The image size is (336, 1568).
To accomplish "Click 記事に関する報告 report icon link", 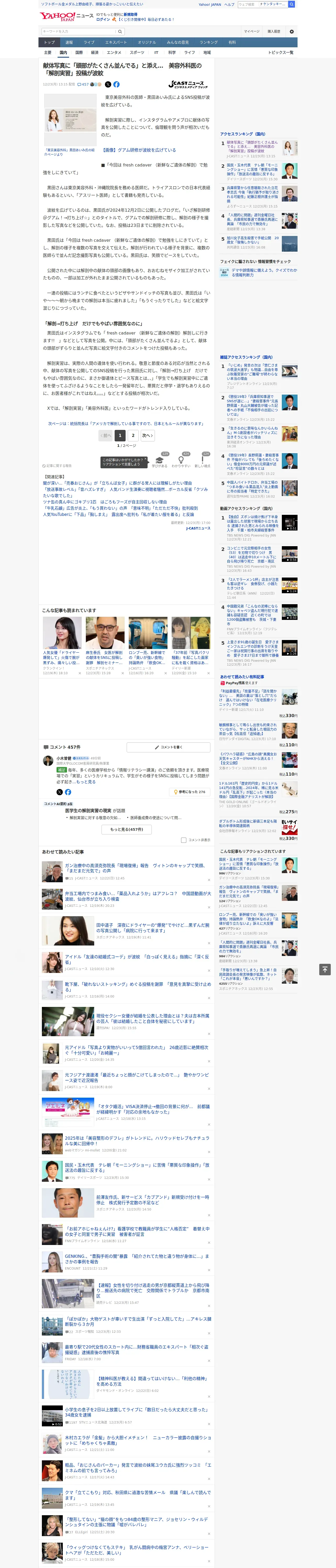I will pyautogui.click(x=57, y=466).
